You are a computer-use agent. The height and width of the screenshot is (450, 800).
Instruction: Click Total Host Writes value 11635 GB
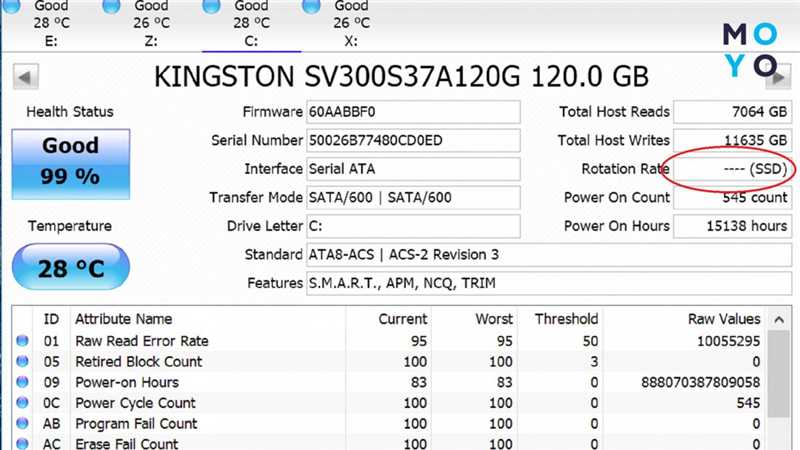733,140
